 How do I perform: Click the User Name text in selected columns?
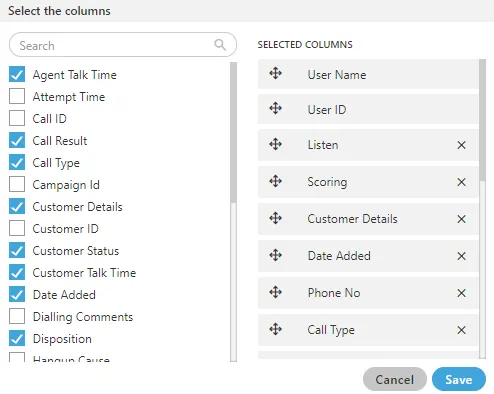(x=337, y=75)
